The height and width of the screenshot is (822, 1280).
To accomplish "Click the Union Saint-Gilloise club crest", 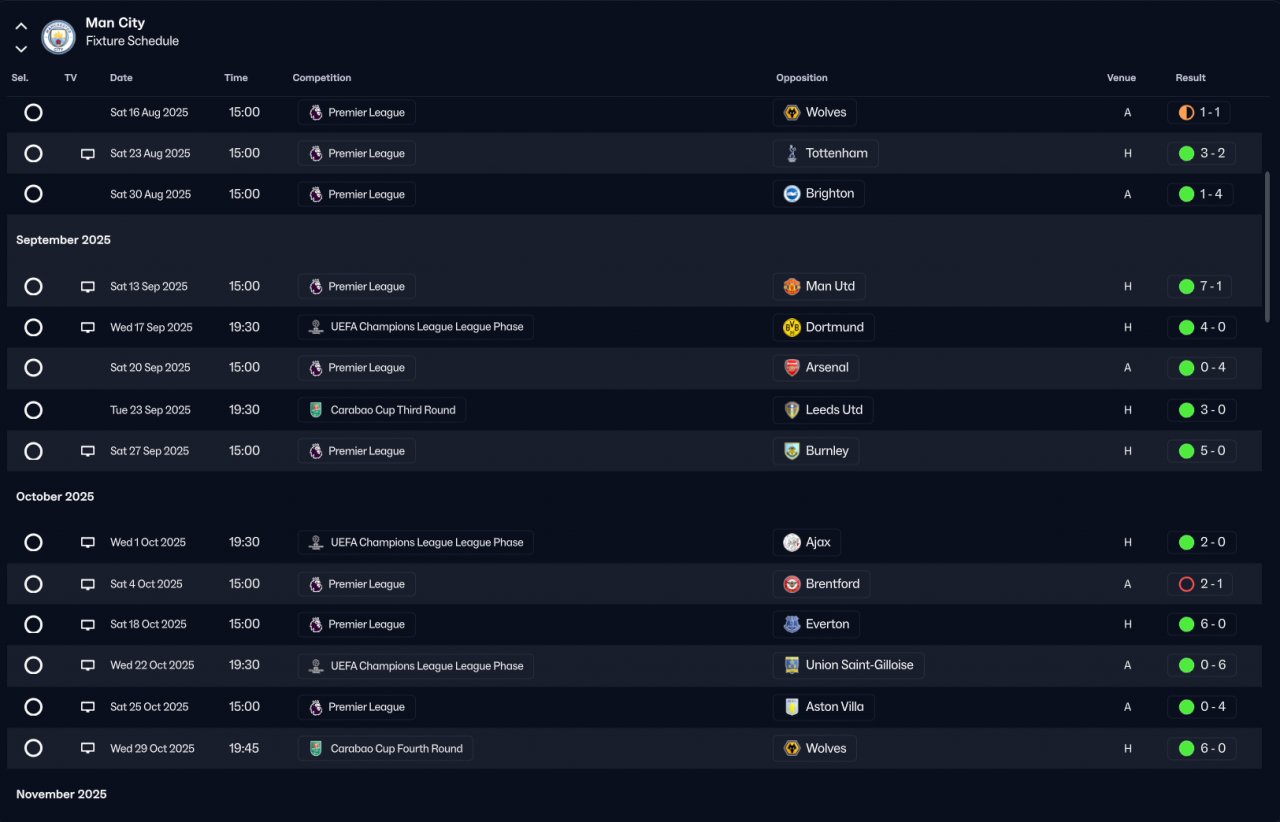I will tap(792, 666).
